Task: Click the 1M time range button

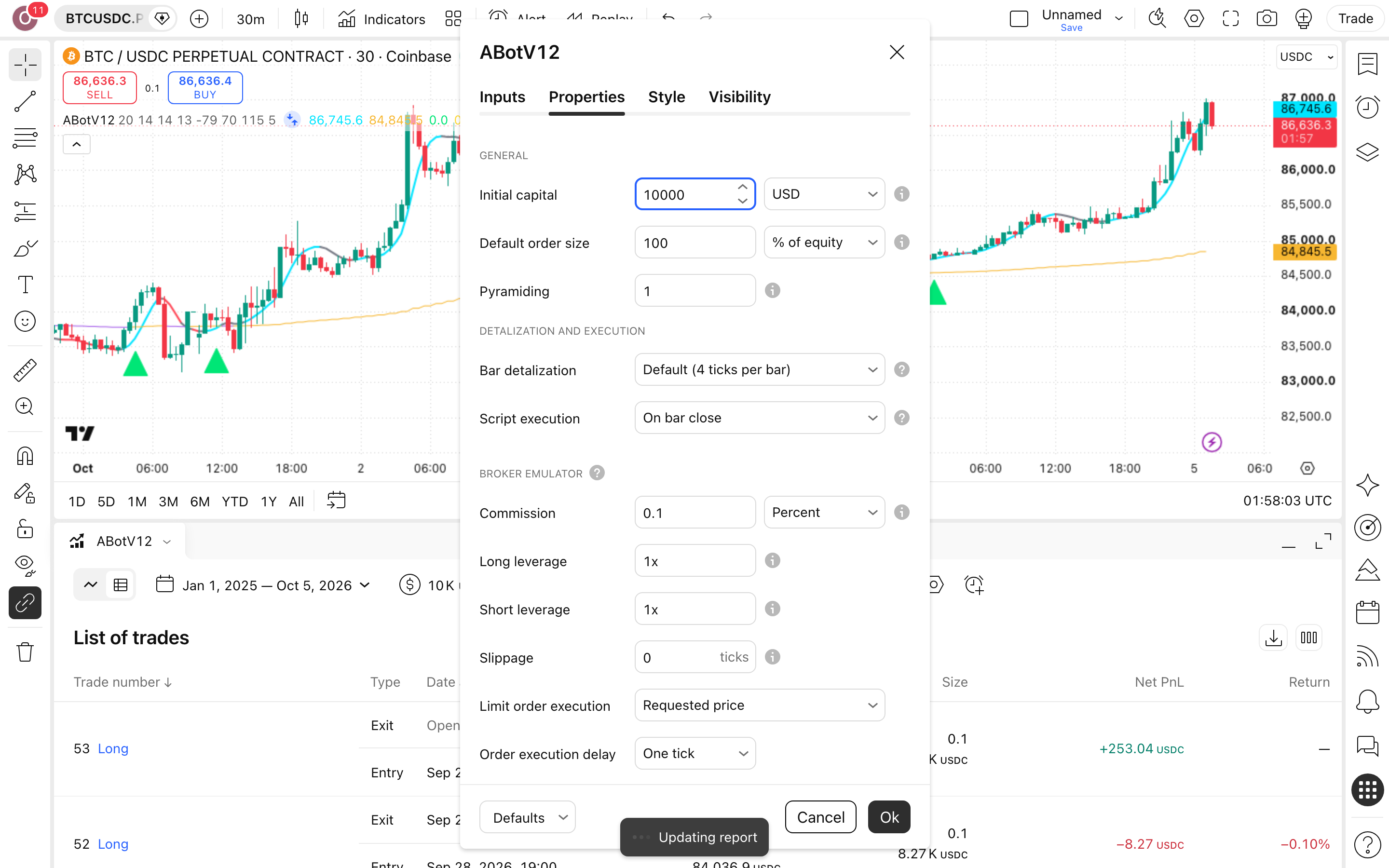Action: [x=136, y=502]
